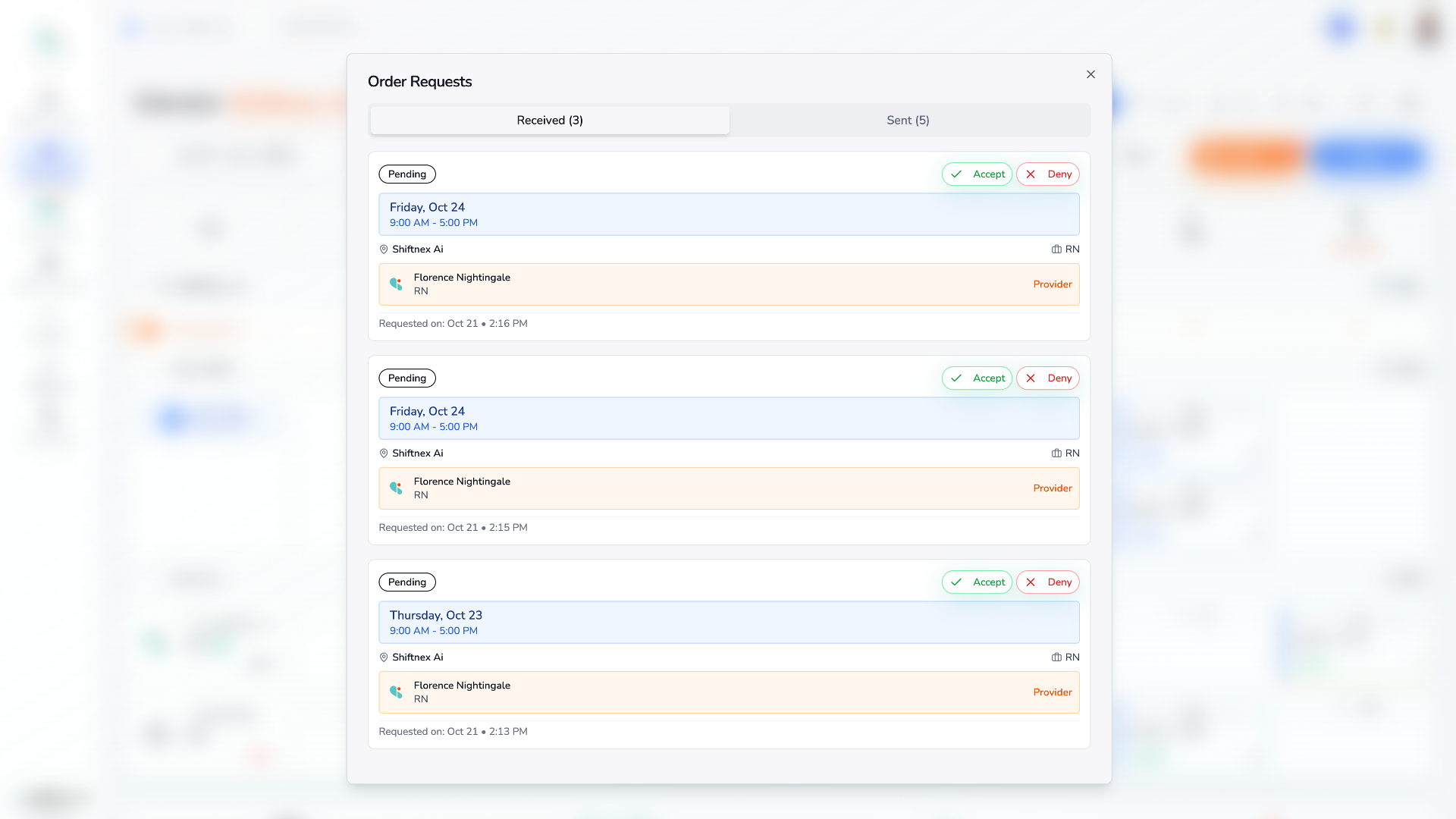The image size is (1456, 819).
Task: Click RN briefcase icon in Thursday request
Action: (x=1056, y=657)
